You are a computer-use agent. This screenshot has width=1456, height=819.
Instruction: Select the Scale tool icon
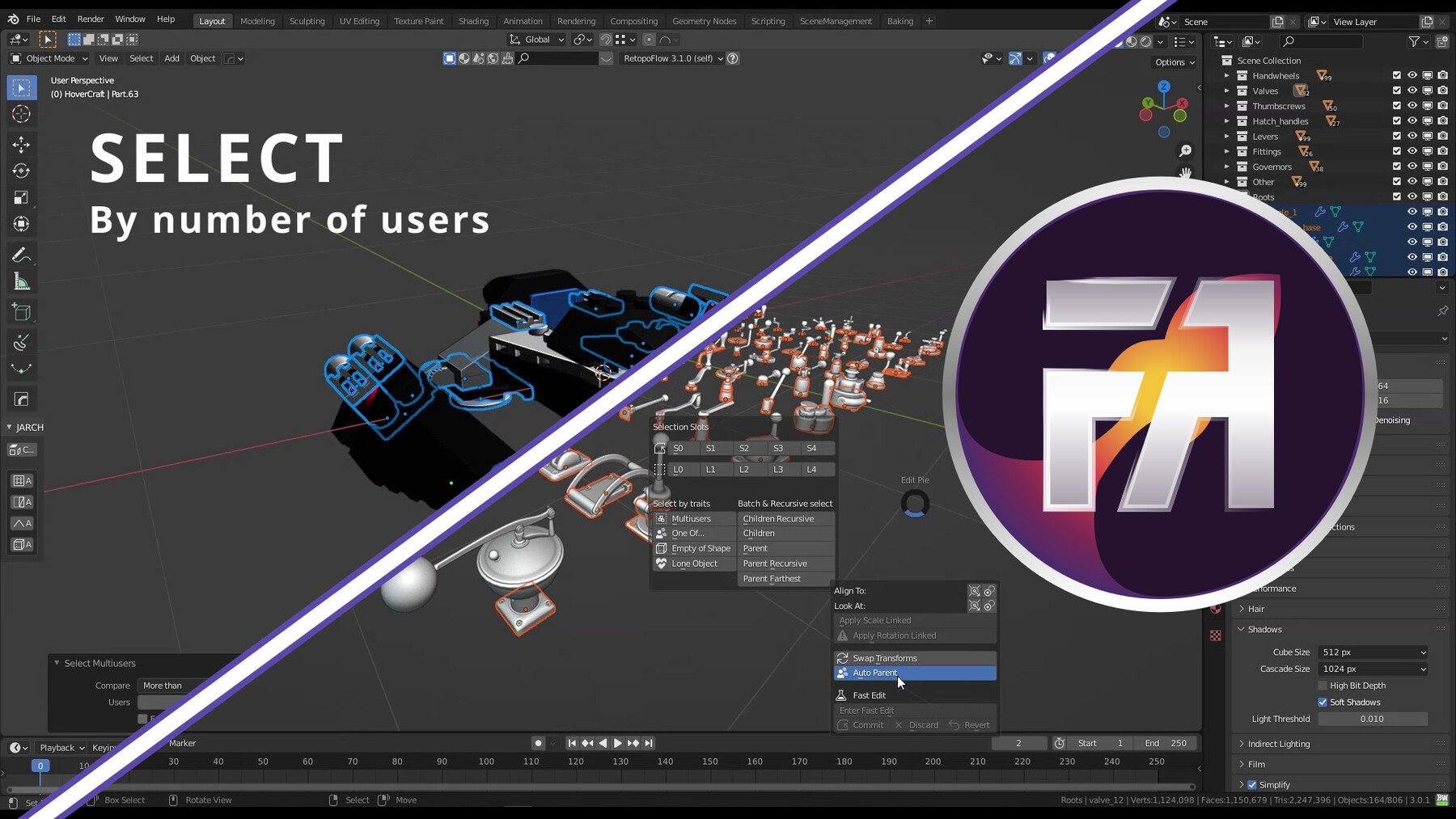coord(22,198)
